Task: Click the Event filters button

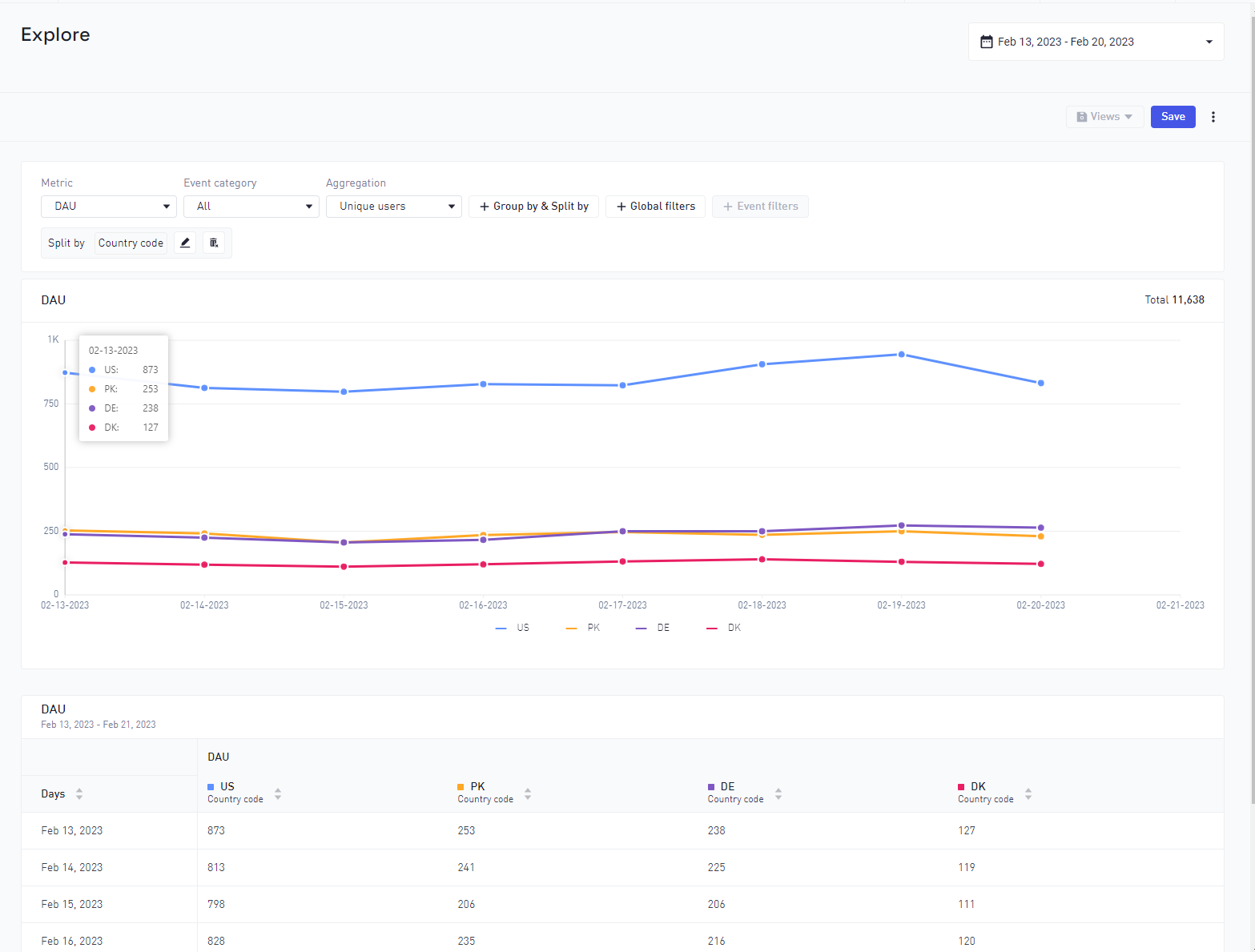Action: point(761,207)
